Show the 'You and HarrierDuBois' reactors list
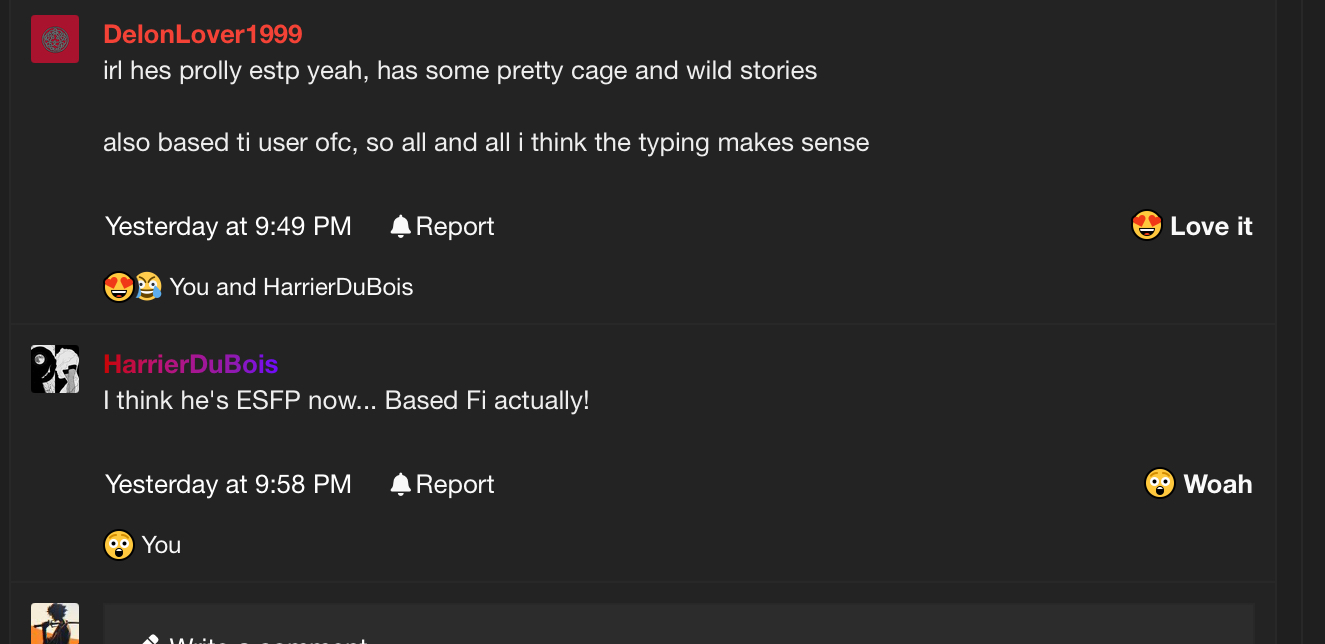Viewport: 1325px width, 644px height. (291, 287)
